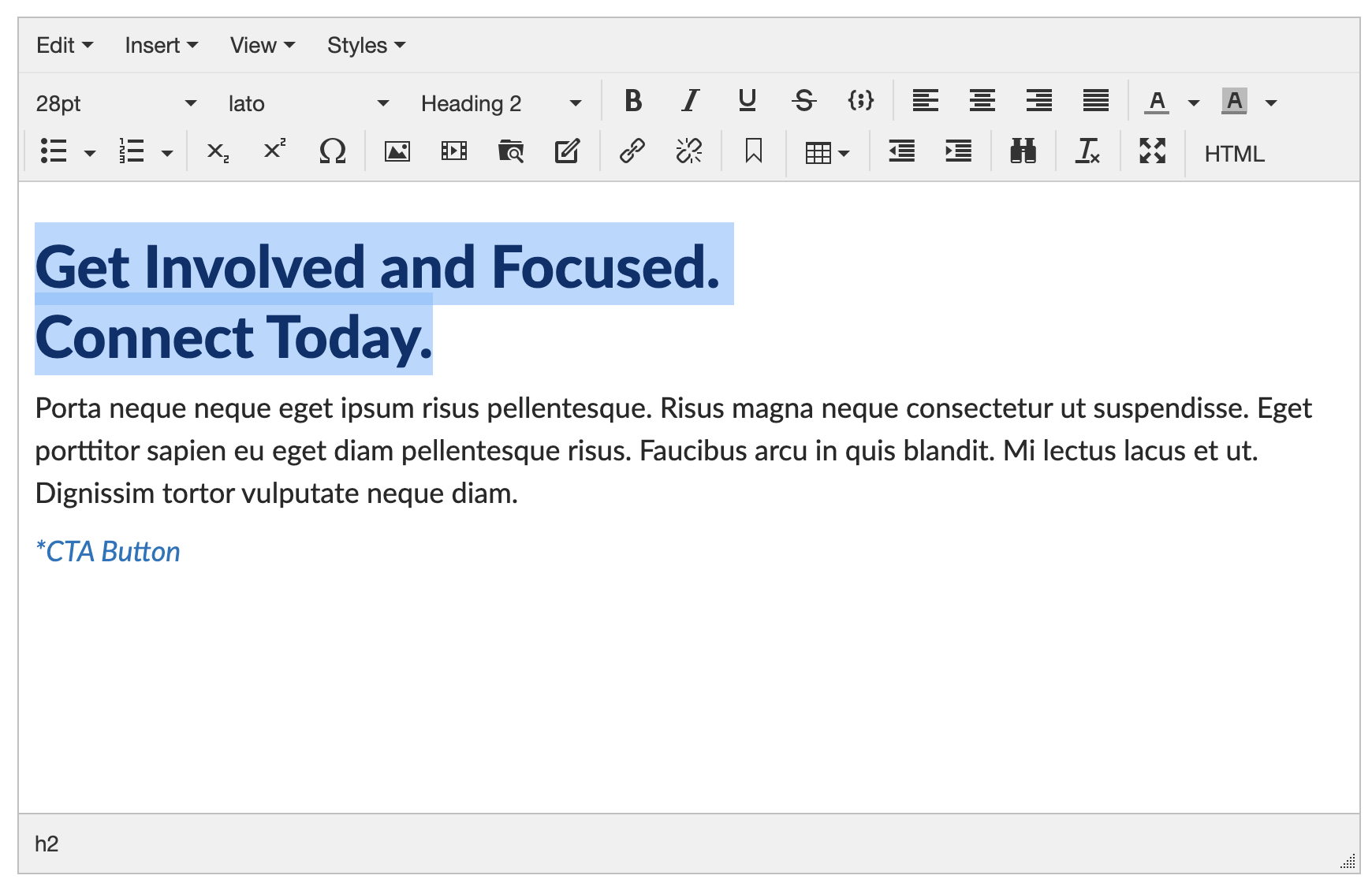Viewport: 1372px width, 894px height.
Task: Open the 28pt font size dropdown
Action: click(116, 103)
